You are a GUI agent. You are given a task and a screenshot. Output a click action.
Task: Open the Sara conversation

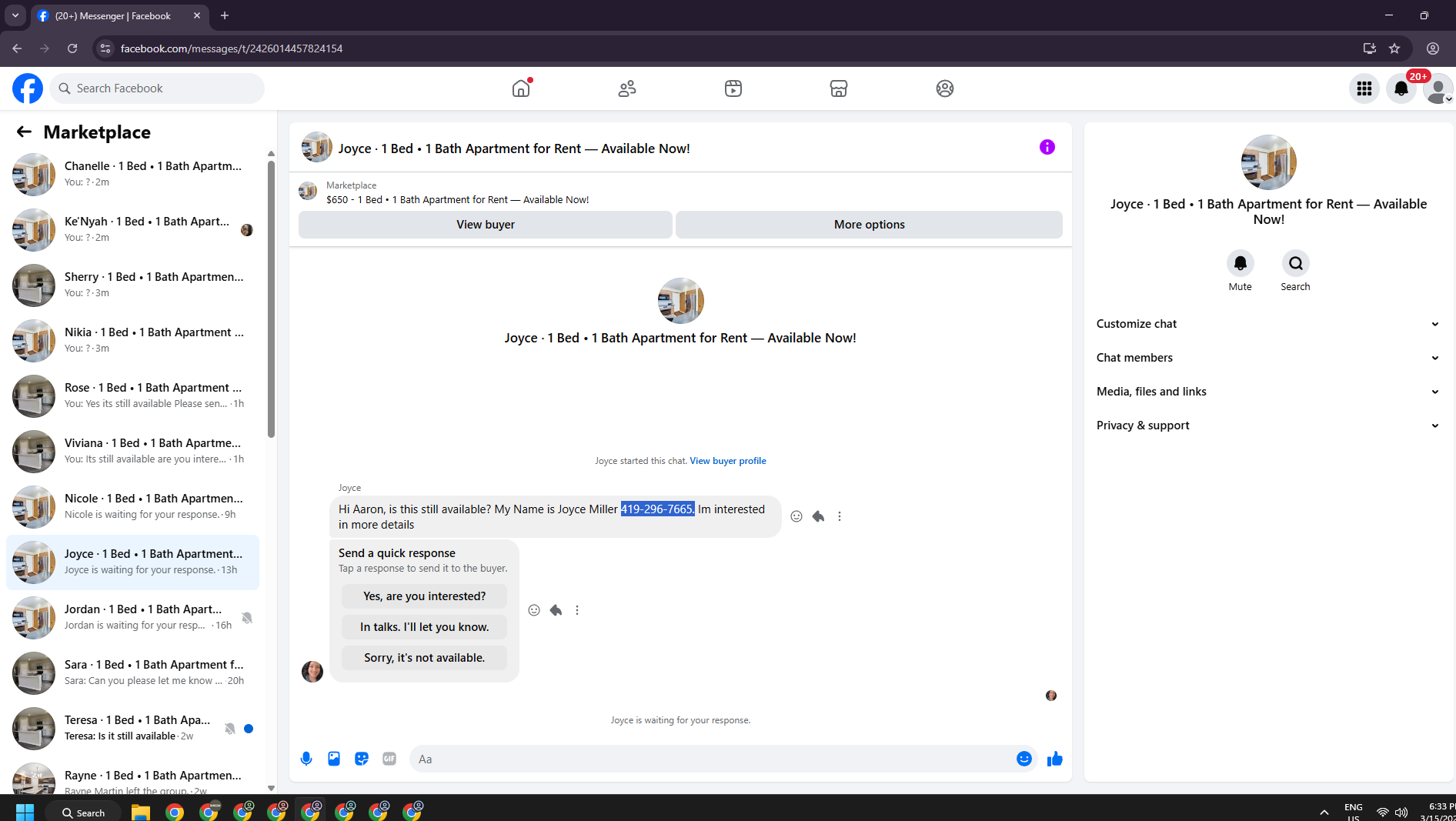click(132, 673)
